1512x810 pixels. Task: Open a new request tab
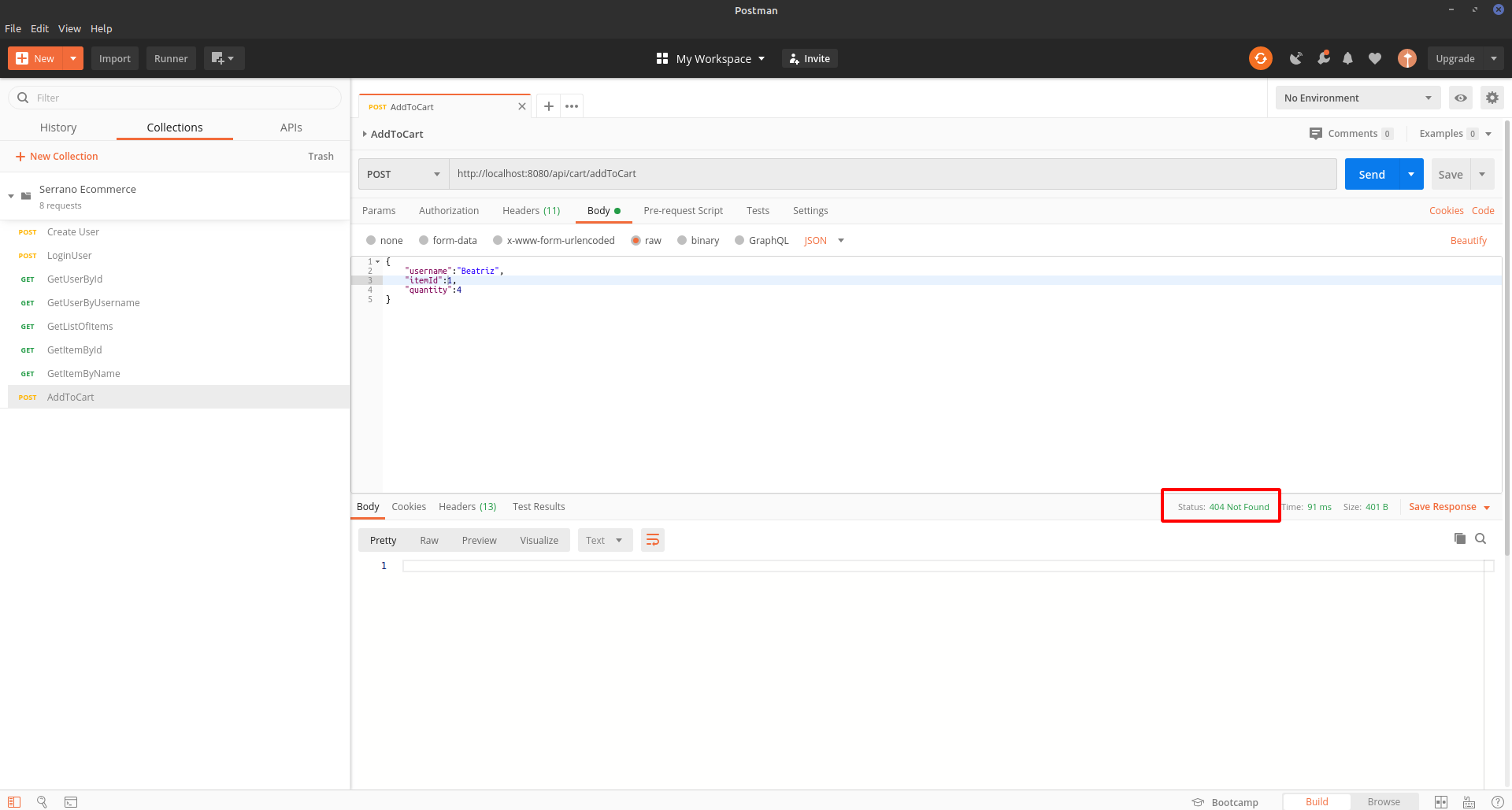549,106
